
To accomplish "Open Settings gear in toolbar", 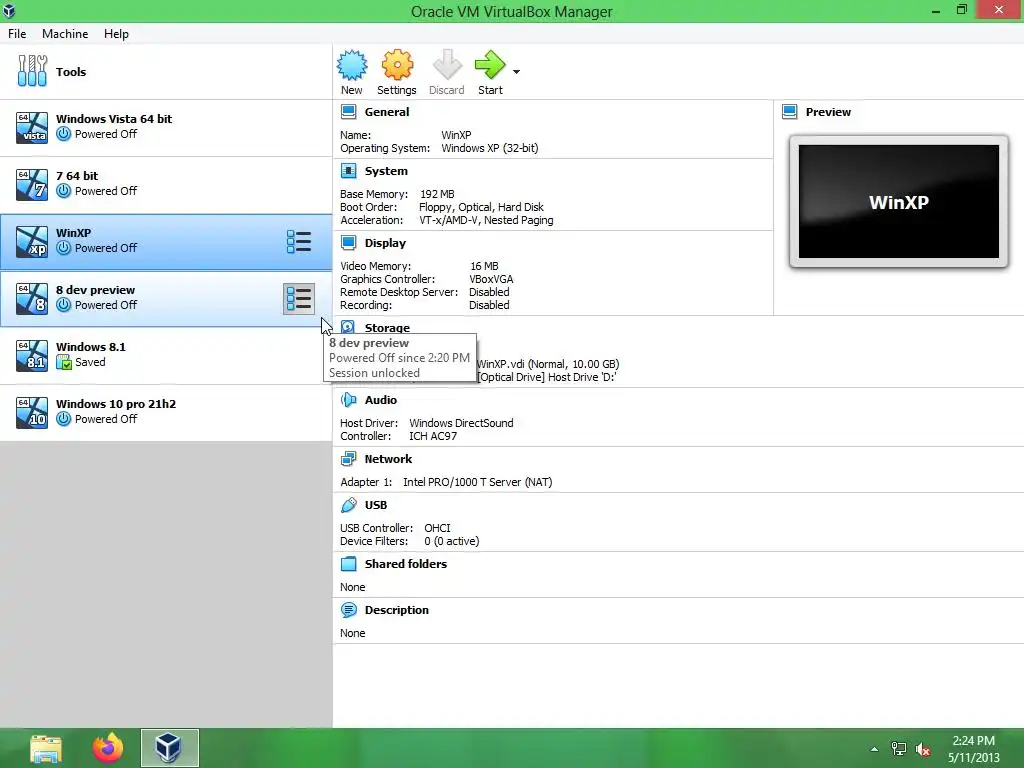I will tap(397, 65).
